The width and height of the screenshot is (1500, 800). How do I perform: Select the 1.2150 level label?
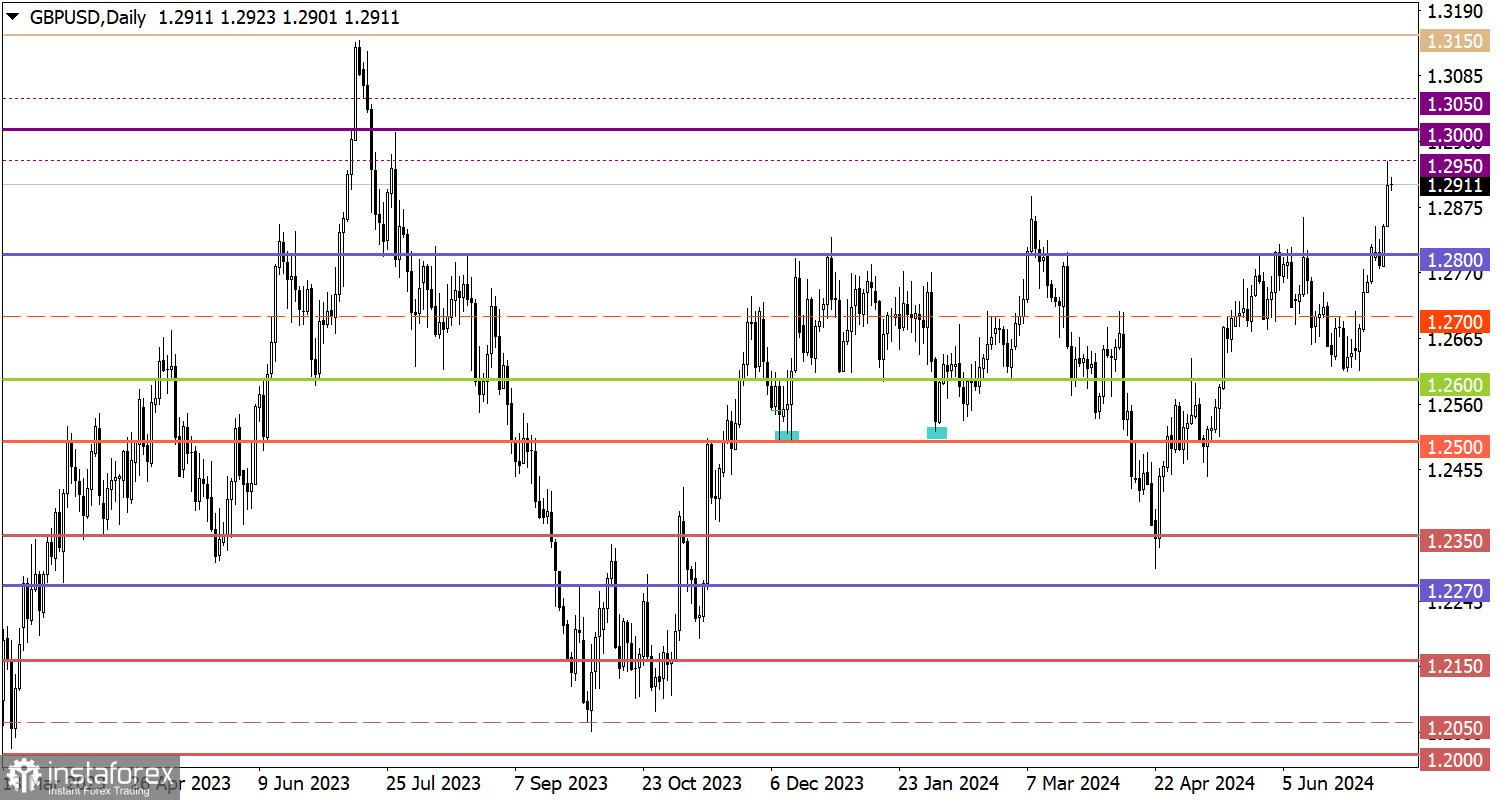pos(1455,666)
